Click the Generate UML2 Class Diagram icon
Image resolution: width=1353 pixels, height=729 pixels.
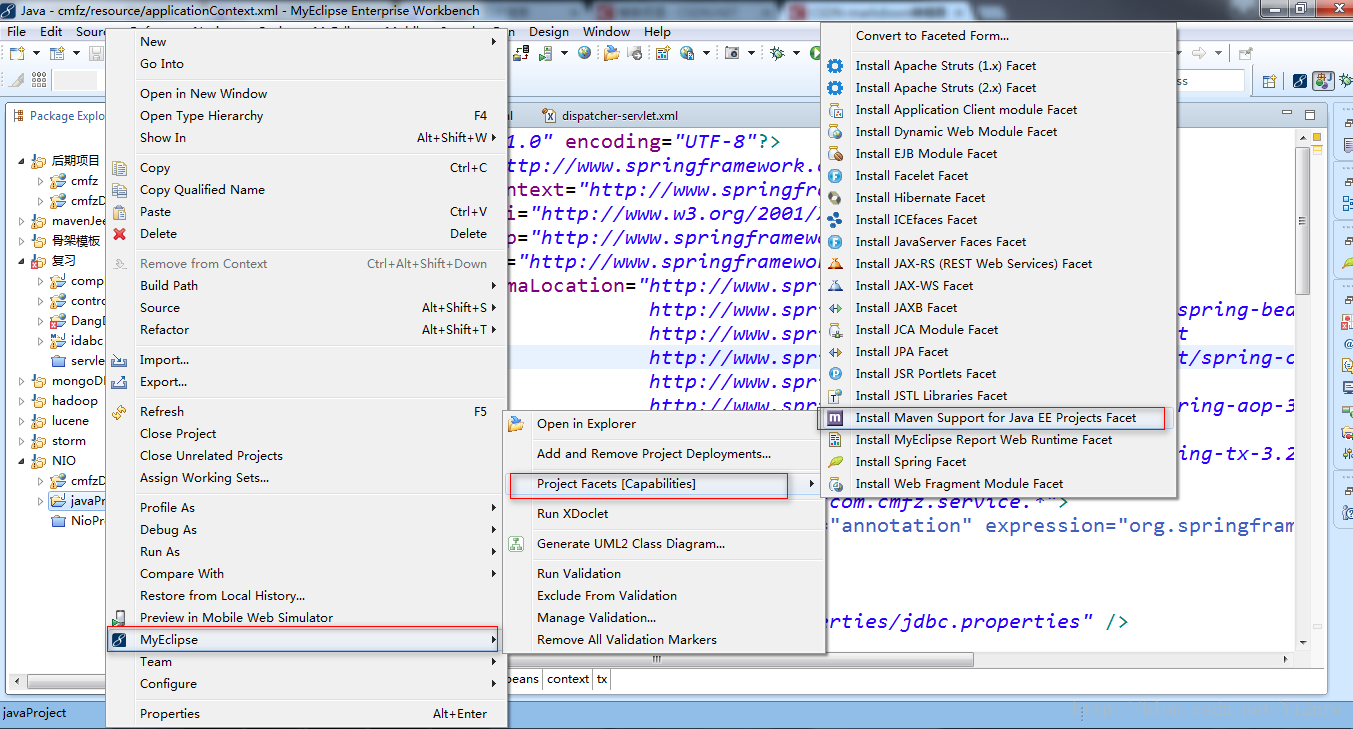(516, 544)
